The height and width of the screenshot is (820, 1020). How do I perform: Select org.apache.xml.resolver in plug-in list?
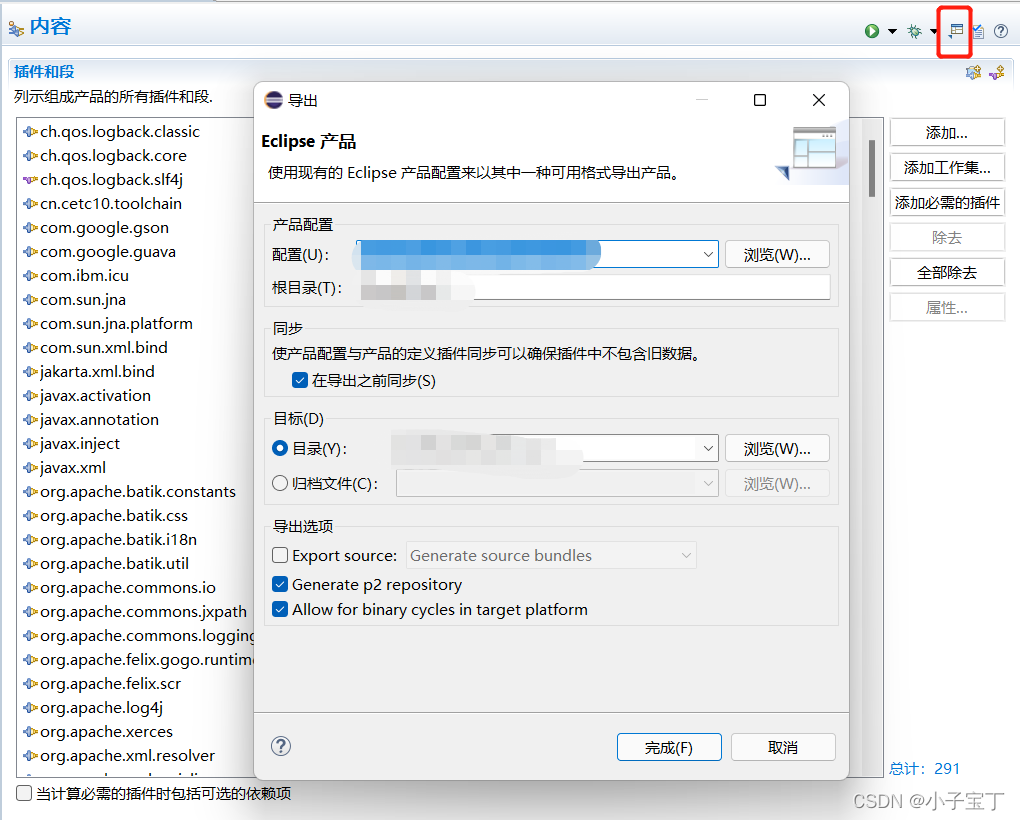[127, 756]
